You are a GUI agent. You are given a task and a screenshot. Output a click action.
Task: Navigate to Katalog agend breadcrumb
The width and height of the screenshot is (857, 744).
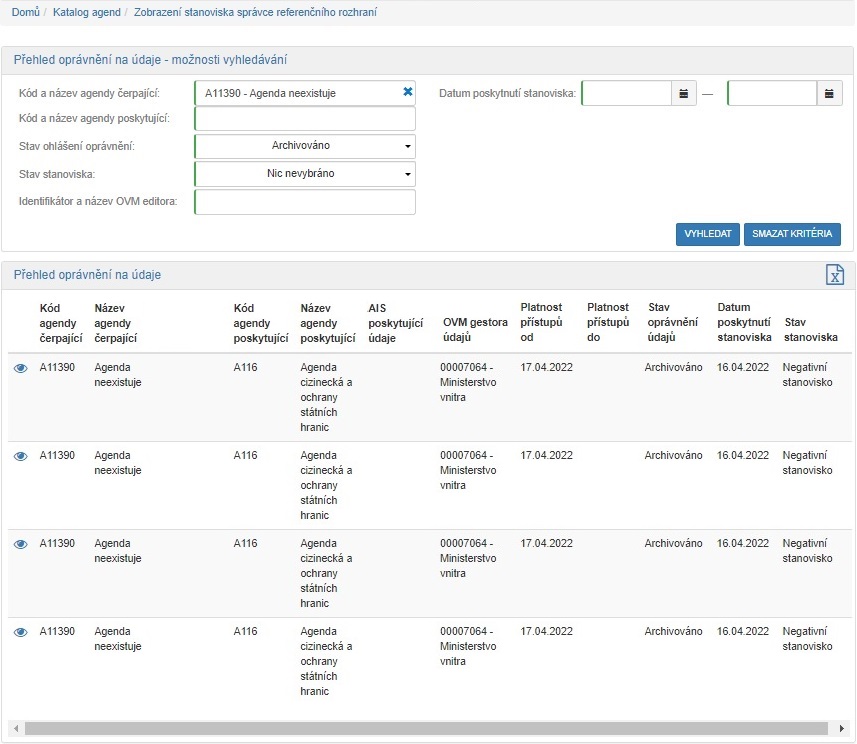point(86,12)
